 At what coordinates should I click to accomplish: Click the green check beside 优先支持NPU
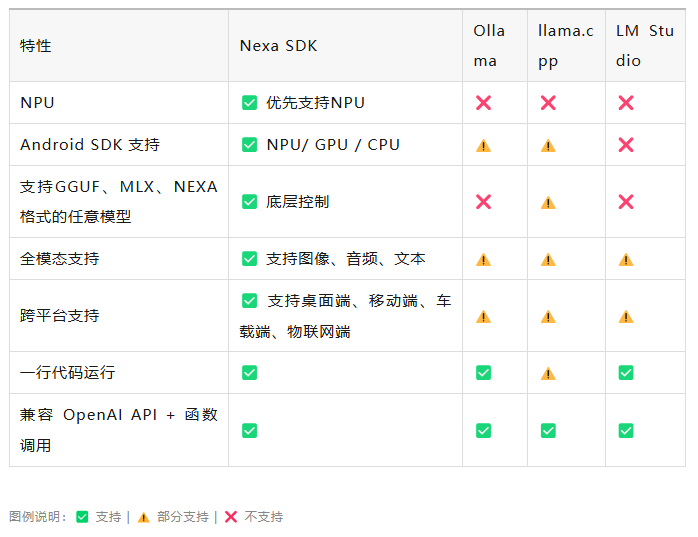tap(249, 103)
